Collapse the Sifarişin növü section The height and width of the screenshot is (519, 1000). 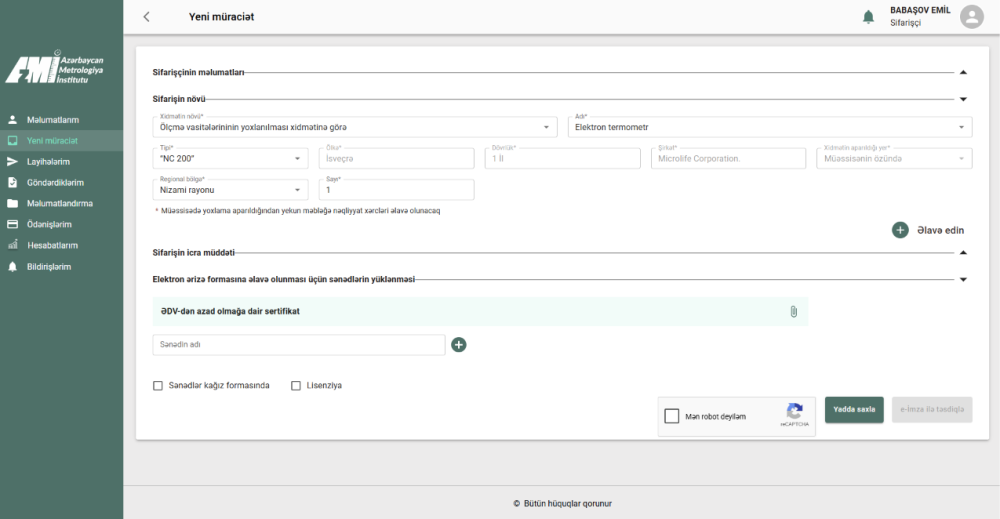pos(963,99)
